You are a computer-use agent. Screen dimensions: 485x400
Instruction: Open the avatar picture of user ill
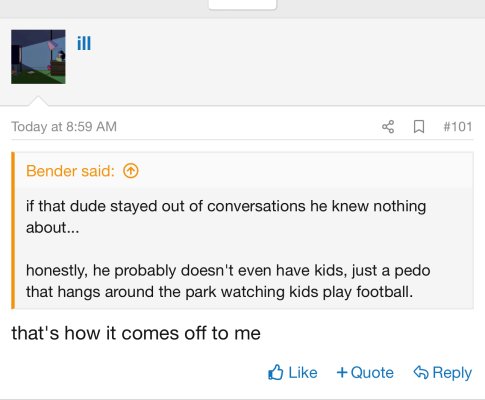(38, 57)
